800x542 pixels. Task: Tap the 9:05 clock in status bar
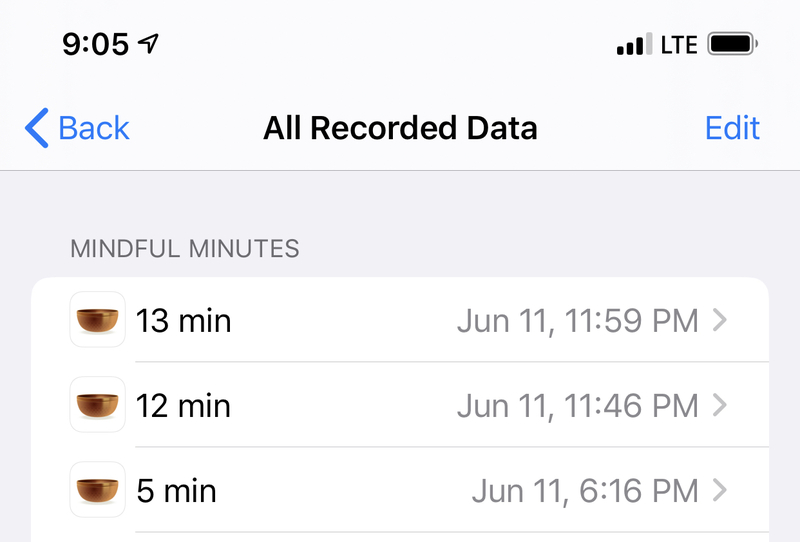coord(95,44)
